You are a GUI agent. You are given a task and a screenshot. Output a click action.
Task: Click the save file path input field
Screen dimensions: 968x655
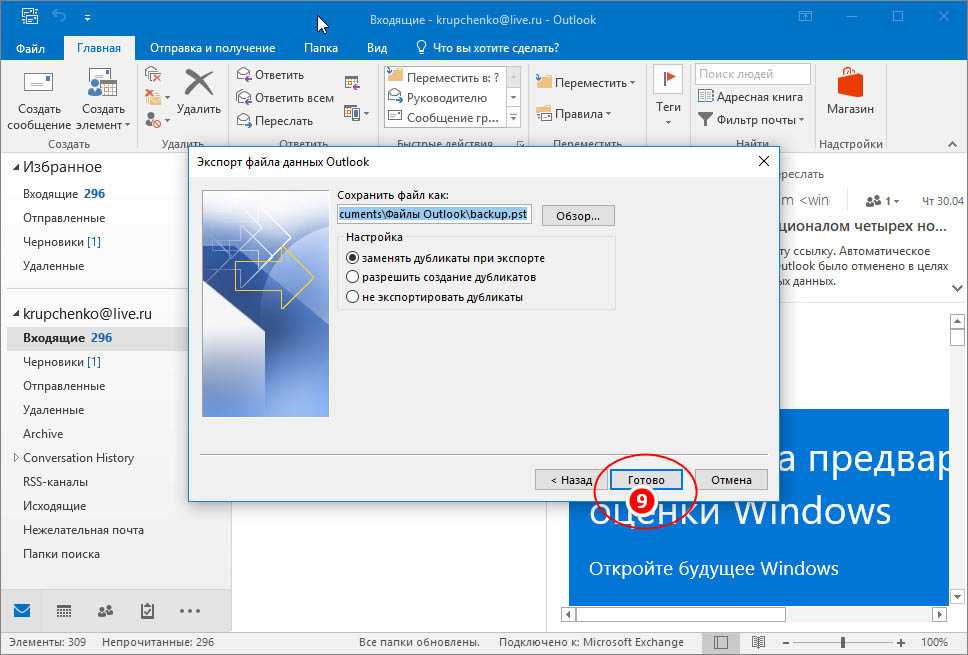(x=433, y=214)
